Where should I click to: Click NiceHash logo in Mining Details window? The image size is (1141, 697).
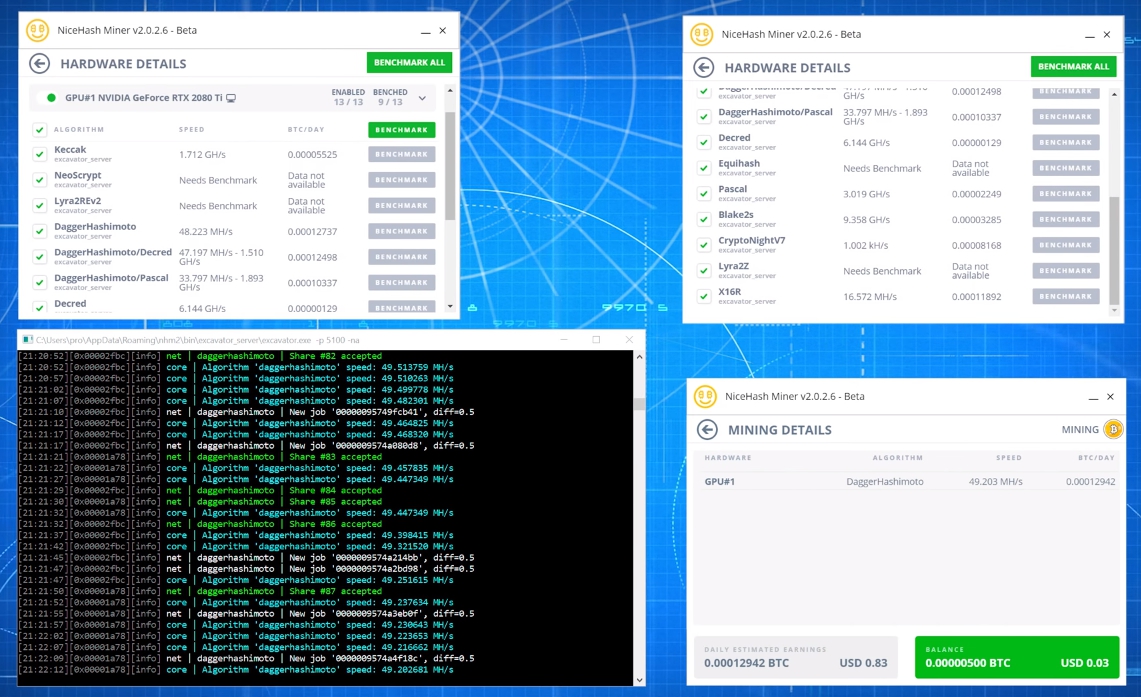point(705,397)
